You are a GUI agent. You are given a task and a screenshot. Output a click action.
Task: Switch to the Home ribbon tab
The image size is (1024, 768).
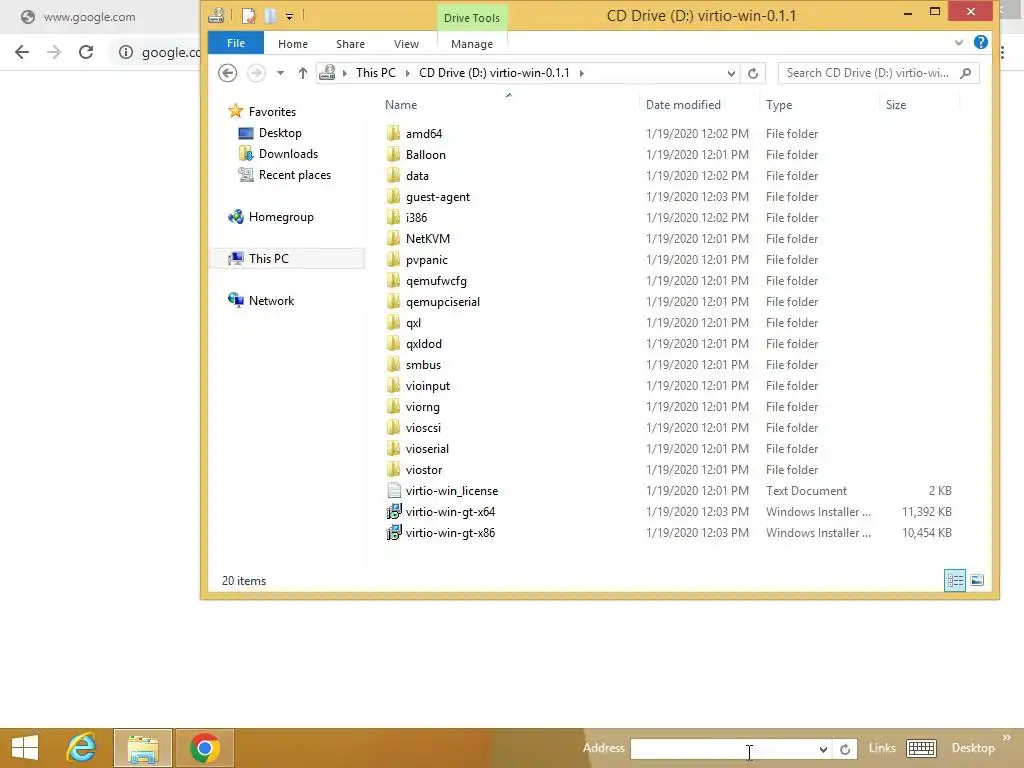click(293, 44)
